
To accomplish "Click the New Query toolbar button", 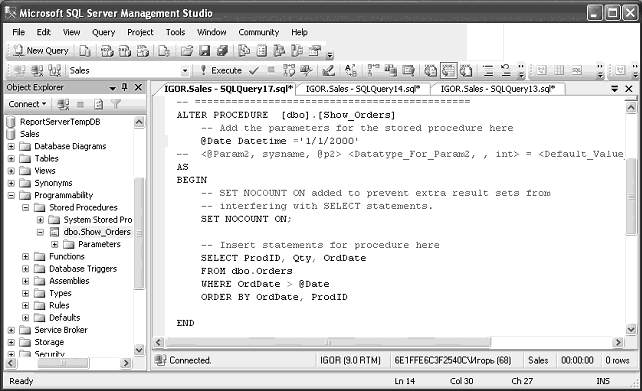I will pos(41,51).
